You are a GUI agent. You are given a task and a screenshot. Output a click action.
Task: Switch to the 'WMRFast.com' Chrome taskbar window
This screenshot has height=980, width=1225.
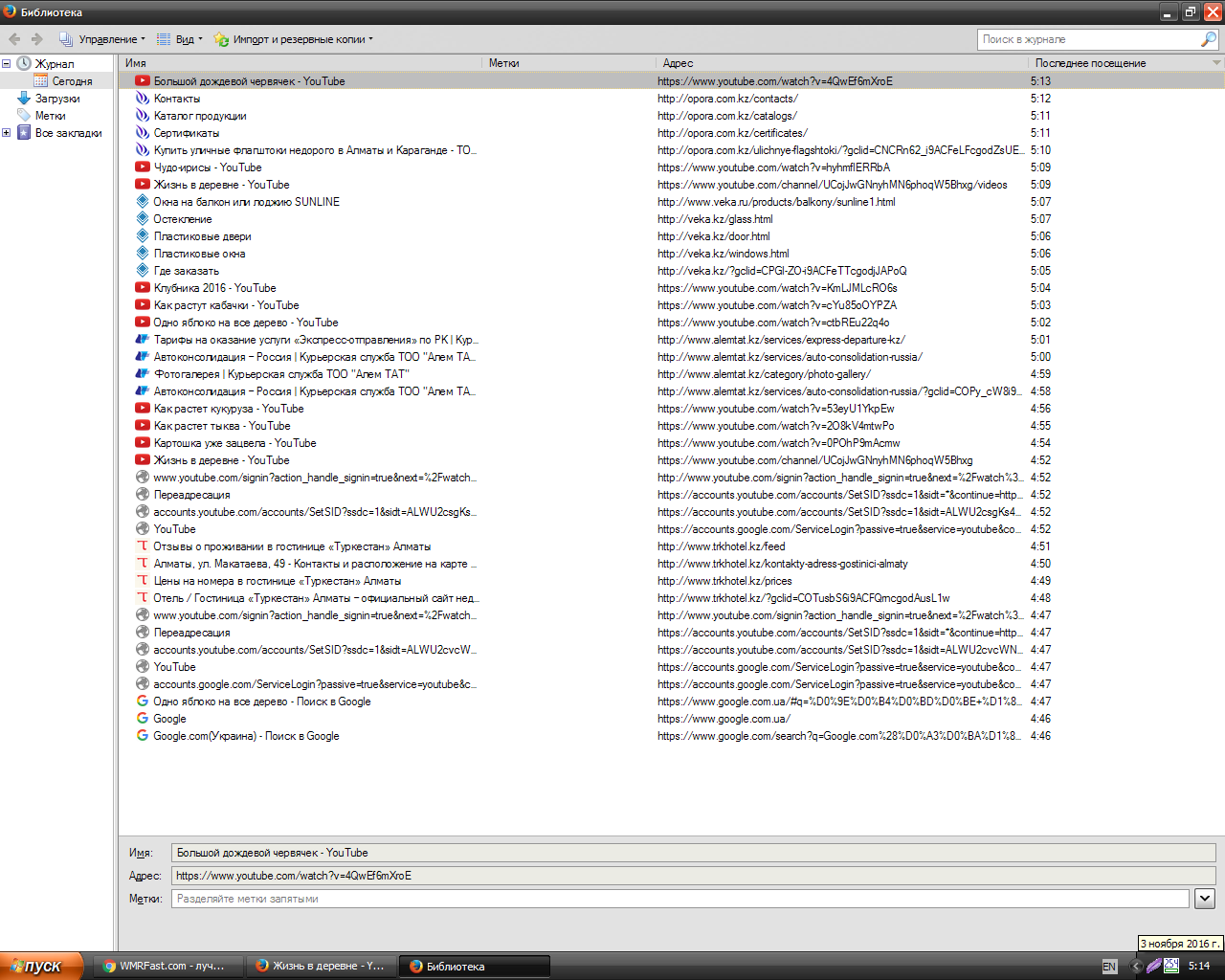coord(167,966)
